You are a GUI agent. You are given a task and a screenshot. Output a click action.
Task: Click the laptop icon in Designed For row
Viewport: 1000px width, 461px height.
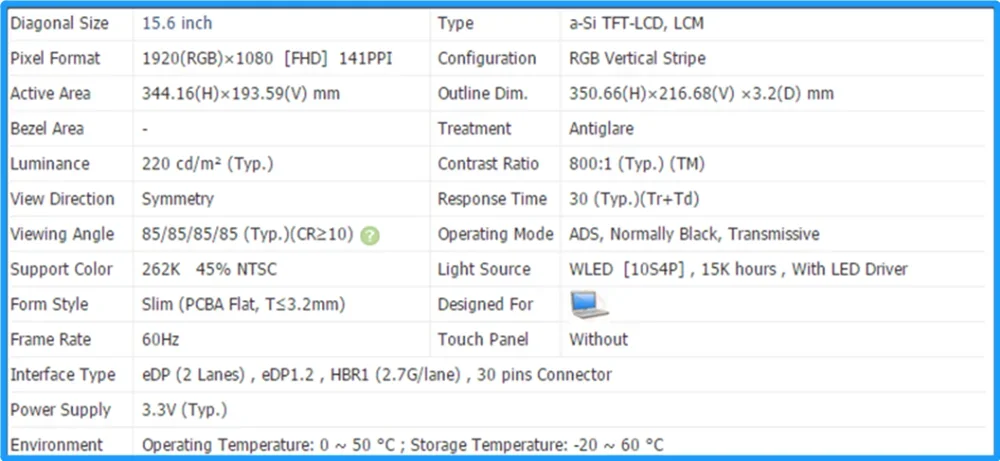click(587, 303)
